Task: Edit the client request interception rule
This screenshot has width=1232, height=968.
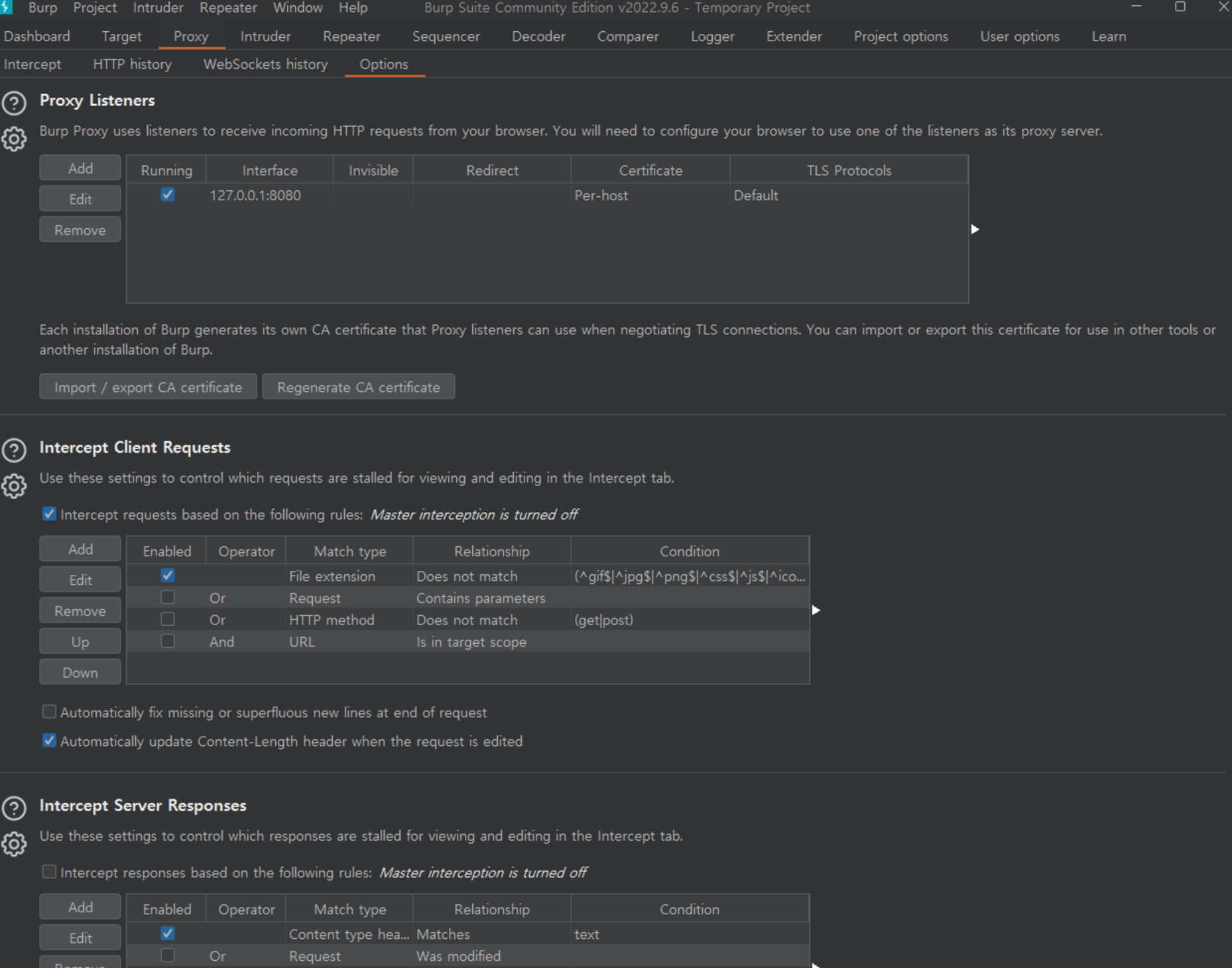Action: coord(80,579)
